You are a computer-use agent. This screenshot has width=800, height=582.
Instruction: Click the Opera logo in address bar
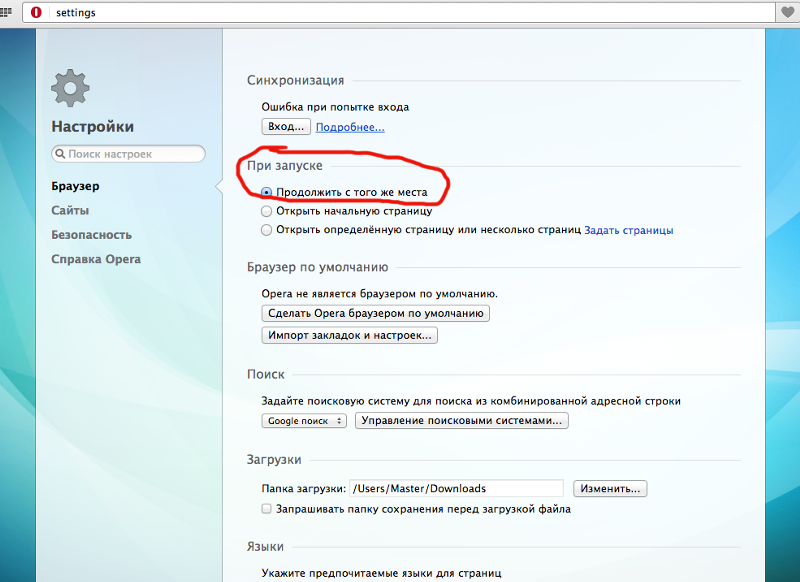[36, 12]
